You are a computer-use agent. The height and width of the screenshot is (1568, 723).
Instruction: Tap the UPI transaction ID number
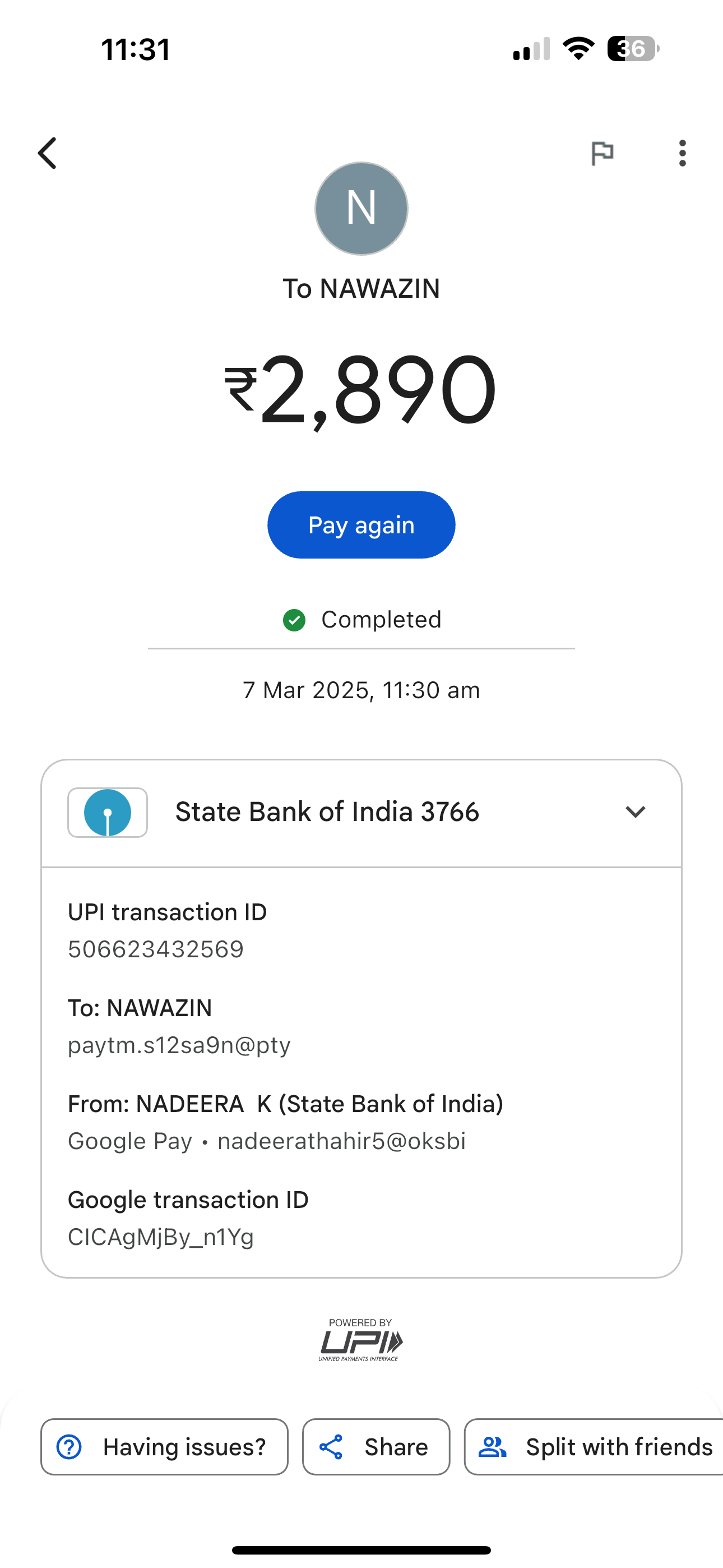156,949
